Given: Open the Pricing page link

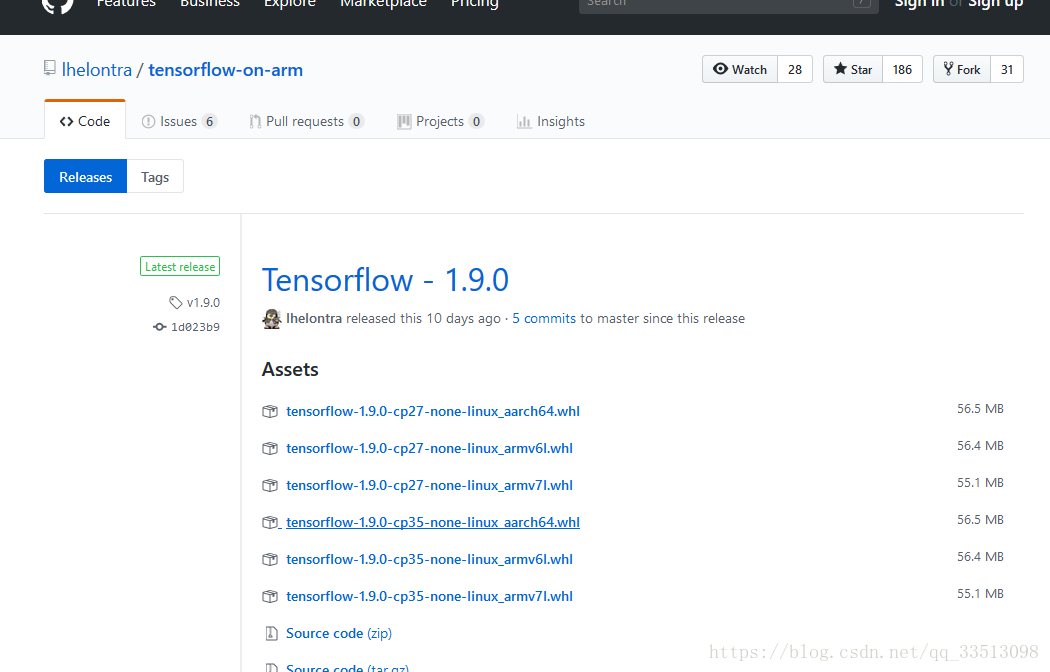Looking at the screenshot, I should (x=475, y=4).
